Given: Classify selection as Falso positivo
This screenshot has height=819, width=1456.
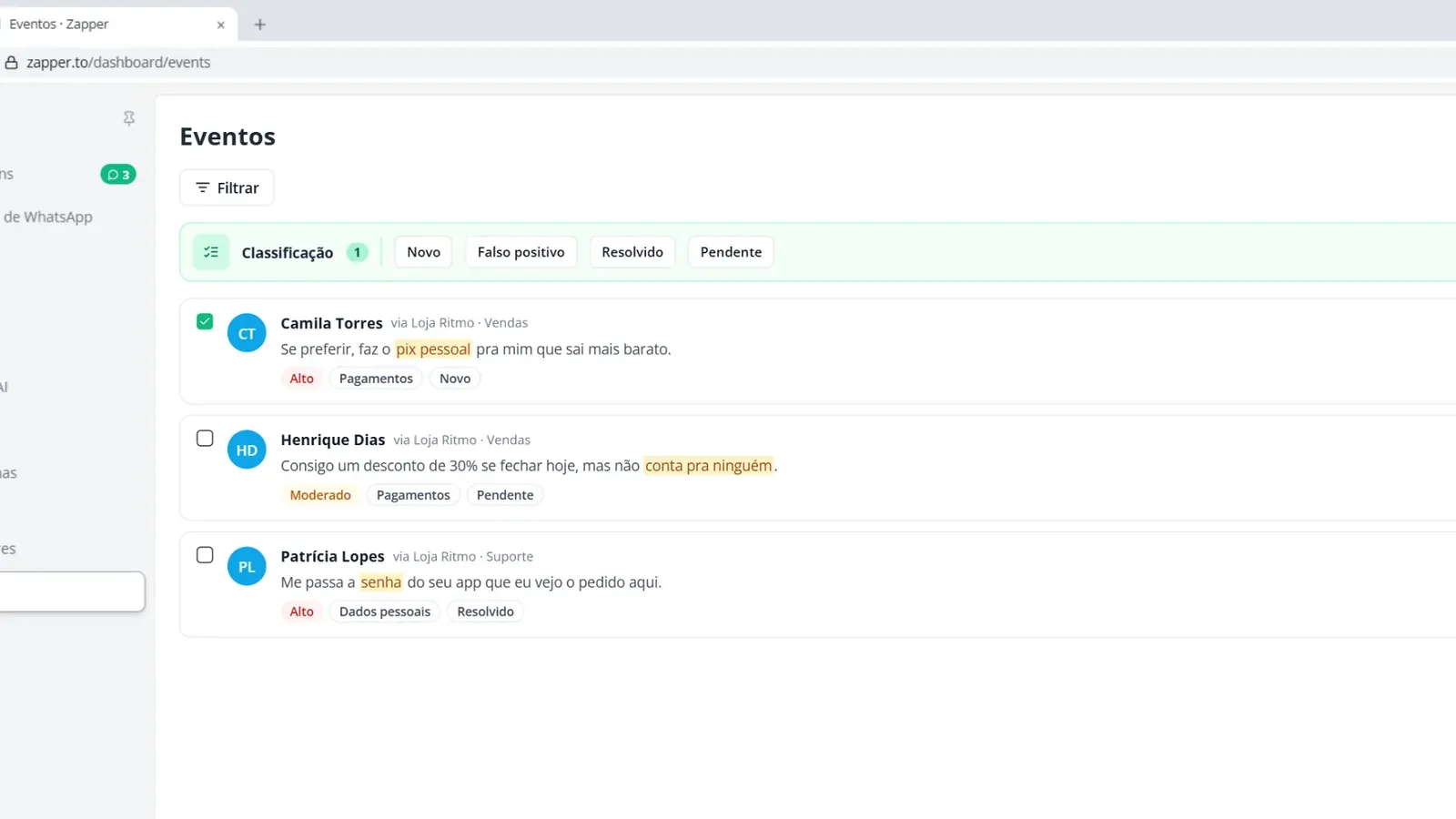Looking at the screenshot, I should pos(521,252).
